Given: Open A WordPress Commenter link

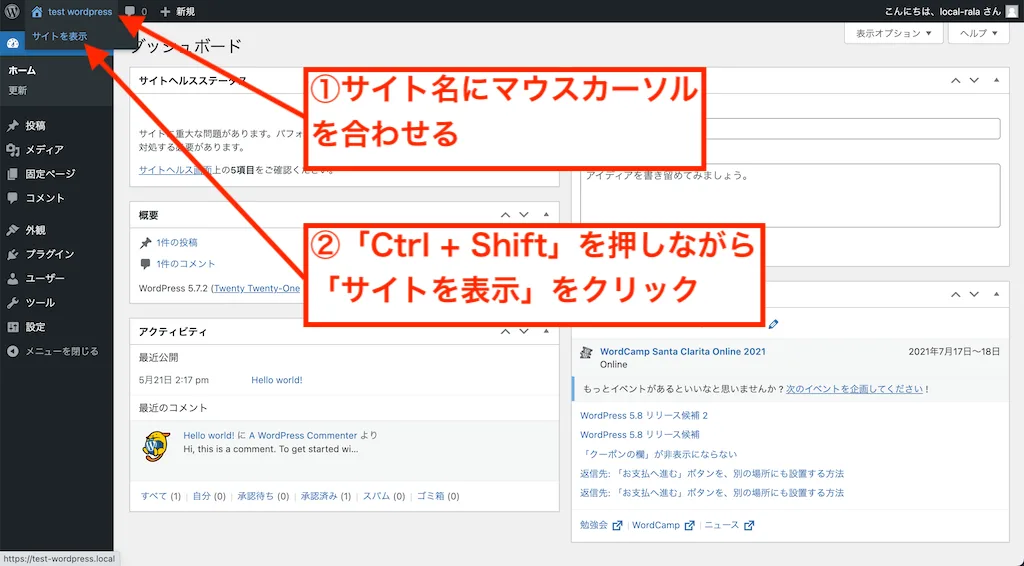Looking at the screenshot, I should 303,435.
